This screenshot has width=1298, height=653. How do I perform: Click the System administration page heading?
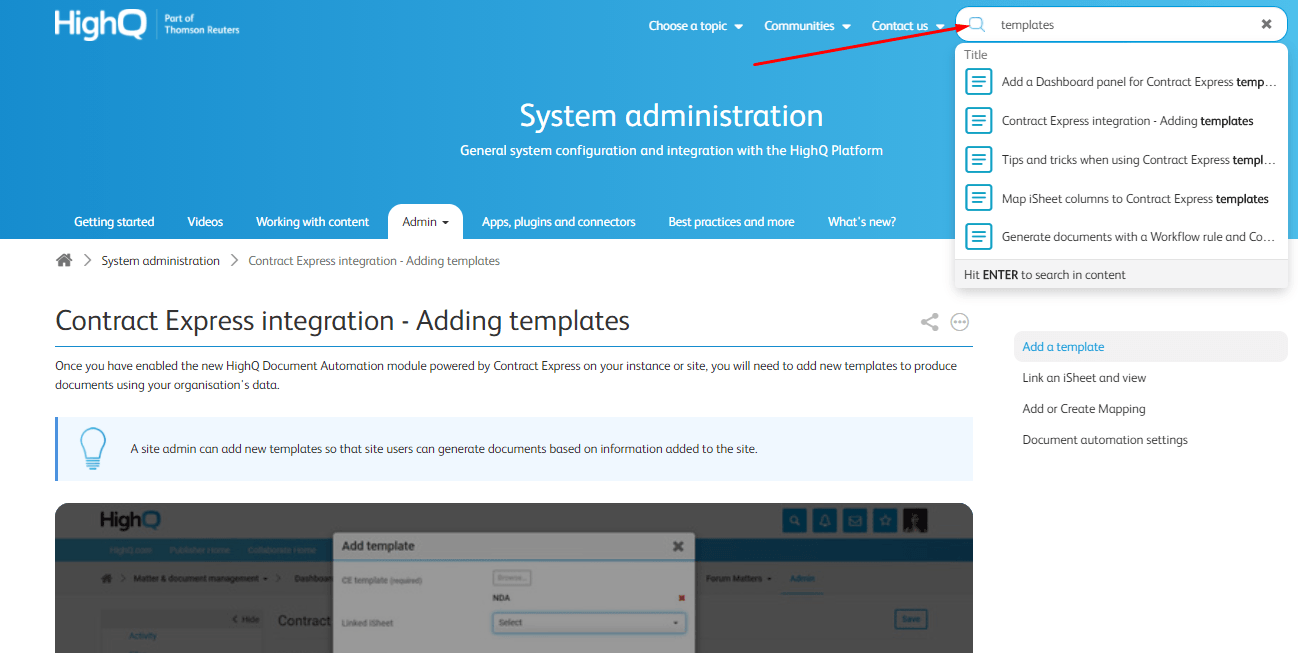(x=671, y=116)
